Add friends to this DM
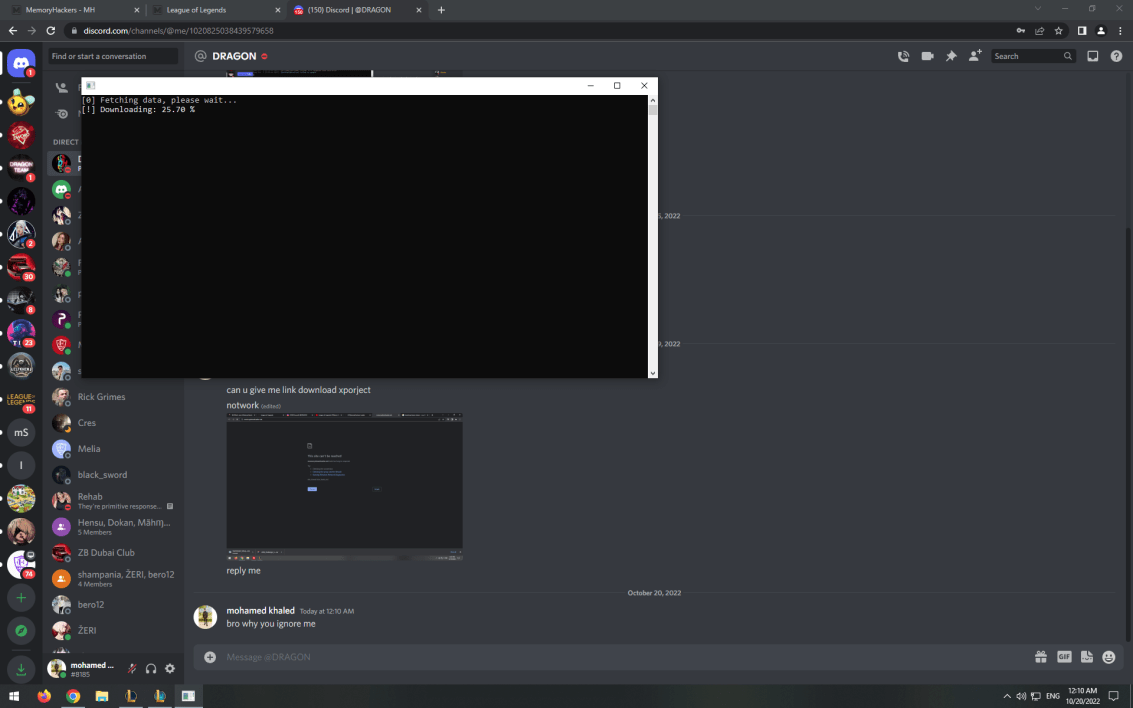Screen dimensions: 1133x708 (975, 56)
